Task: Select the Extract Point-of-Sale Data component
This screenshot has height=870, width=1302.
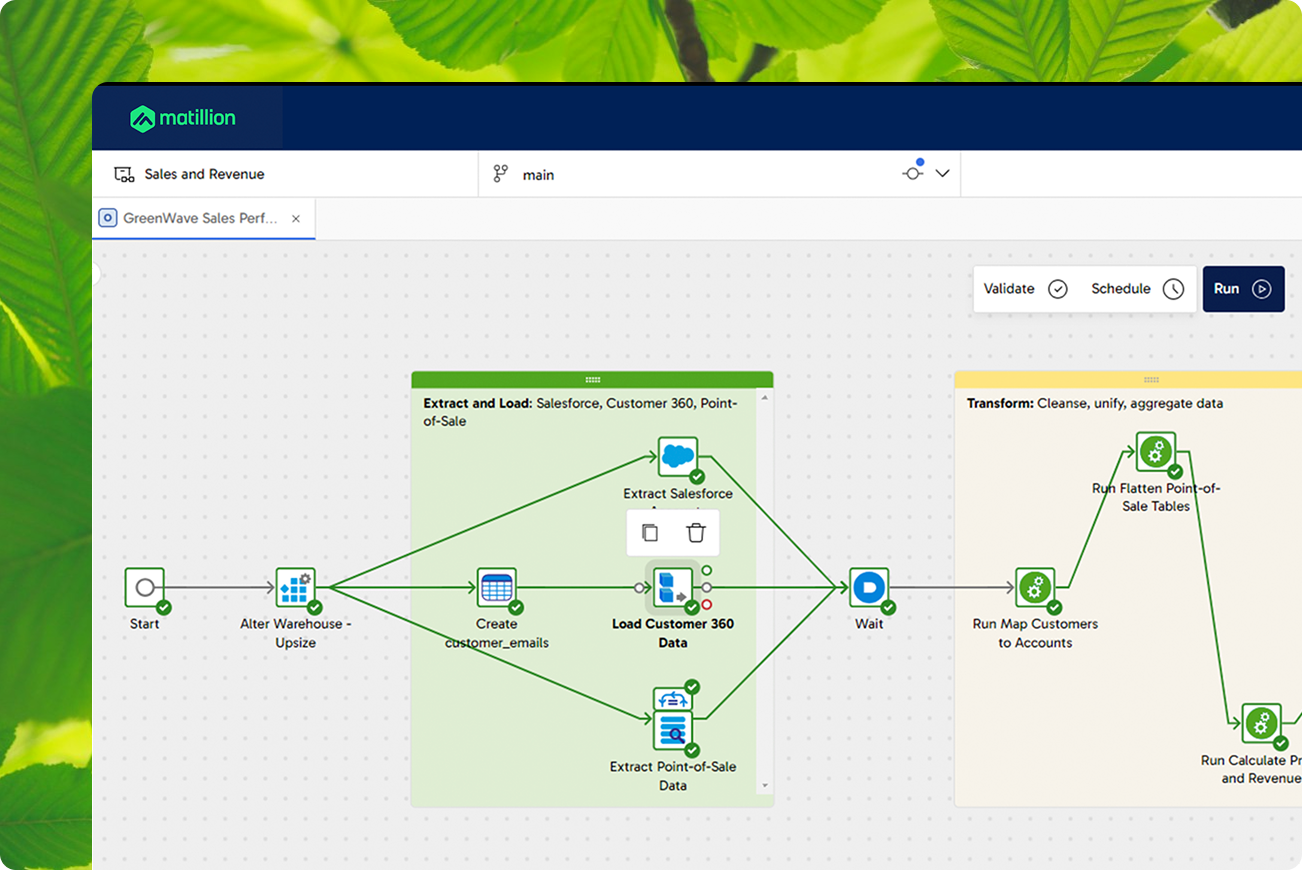Action: point(673,730)
